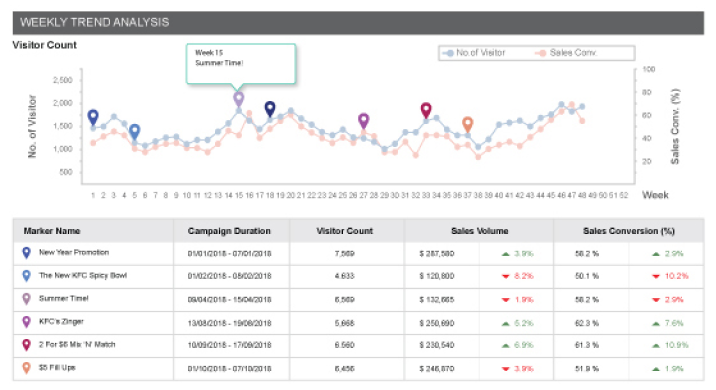
Task: Click KFC's Zinger sales conversion up arrow
Action: pos(656,323)
